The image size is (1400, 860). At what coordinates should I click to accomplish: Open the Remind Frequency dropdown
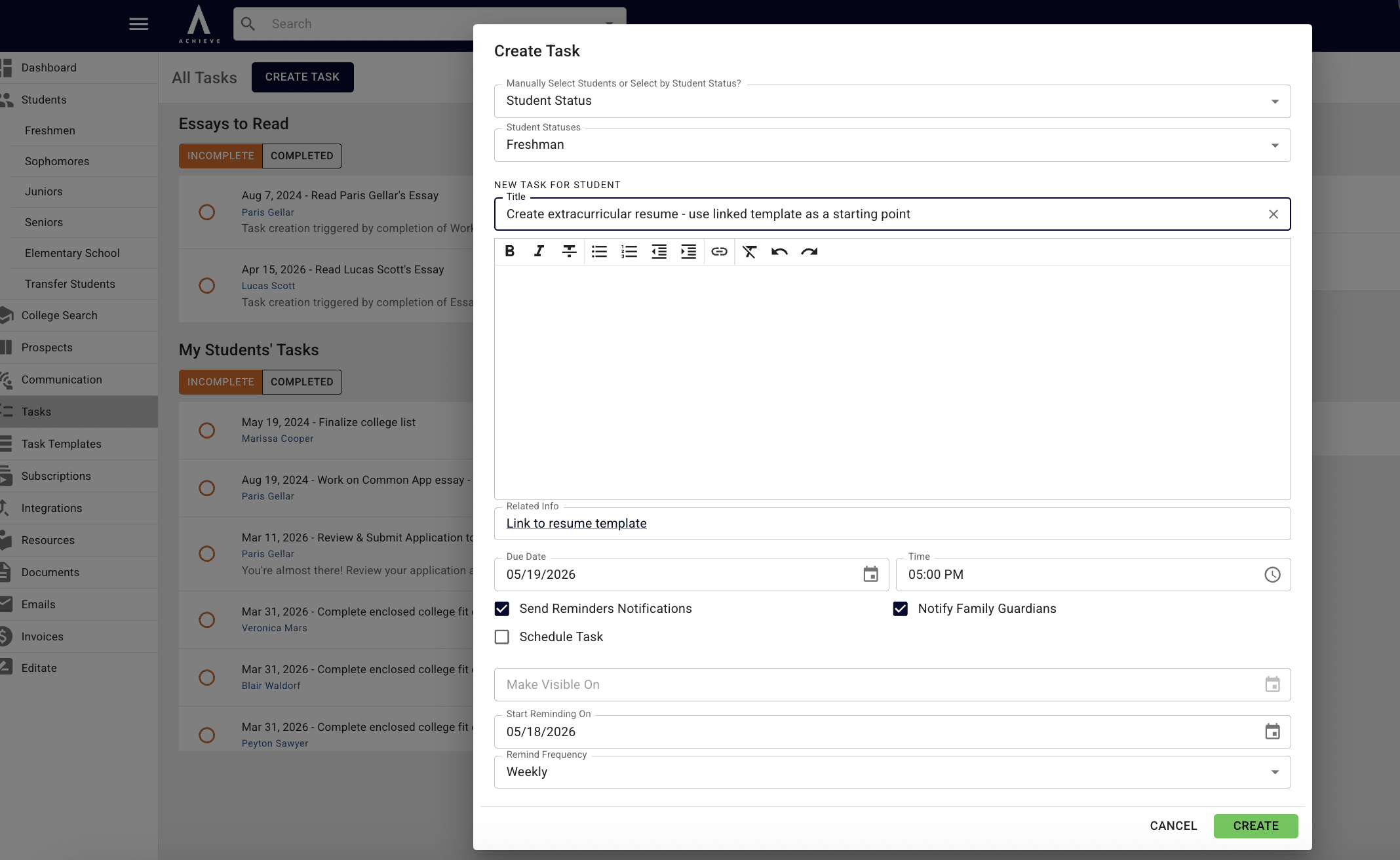[892, 772]
